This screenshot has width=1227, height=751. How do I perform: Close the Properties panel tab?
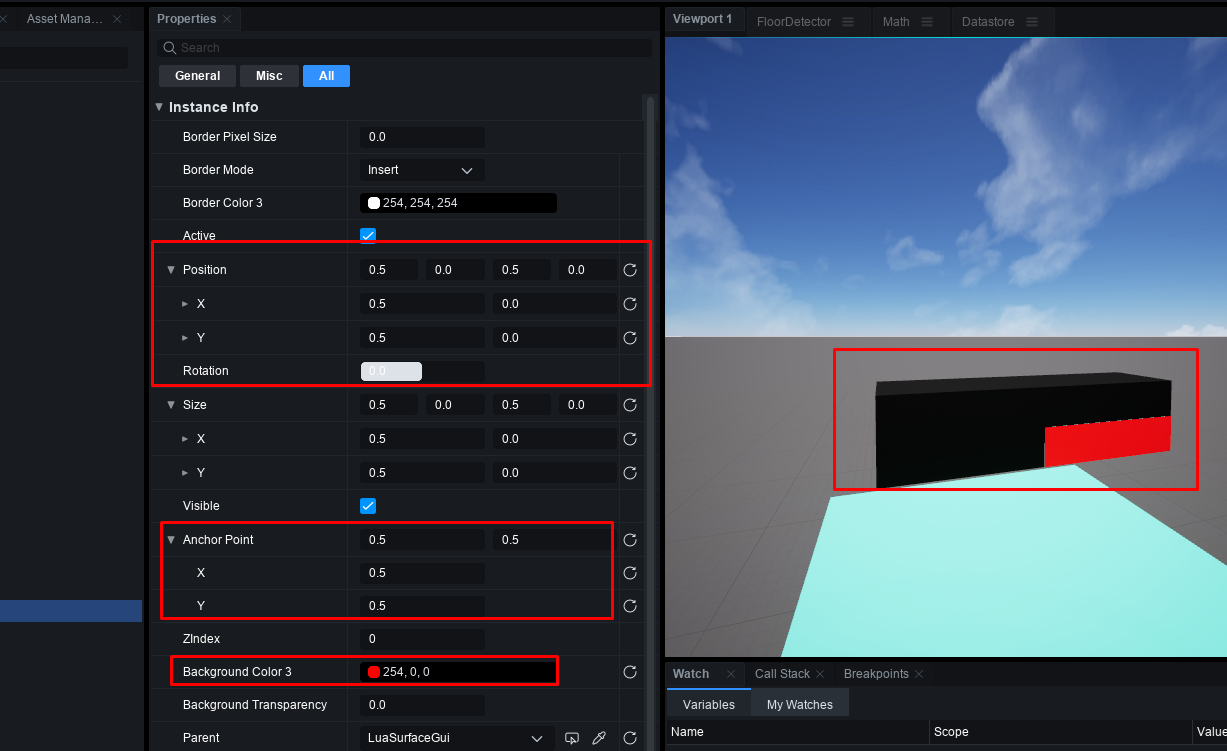pos(227,19)
